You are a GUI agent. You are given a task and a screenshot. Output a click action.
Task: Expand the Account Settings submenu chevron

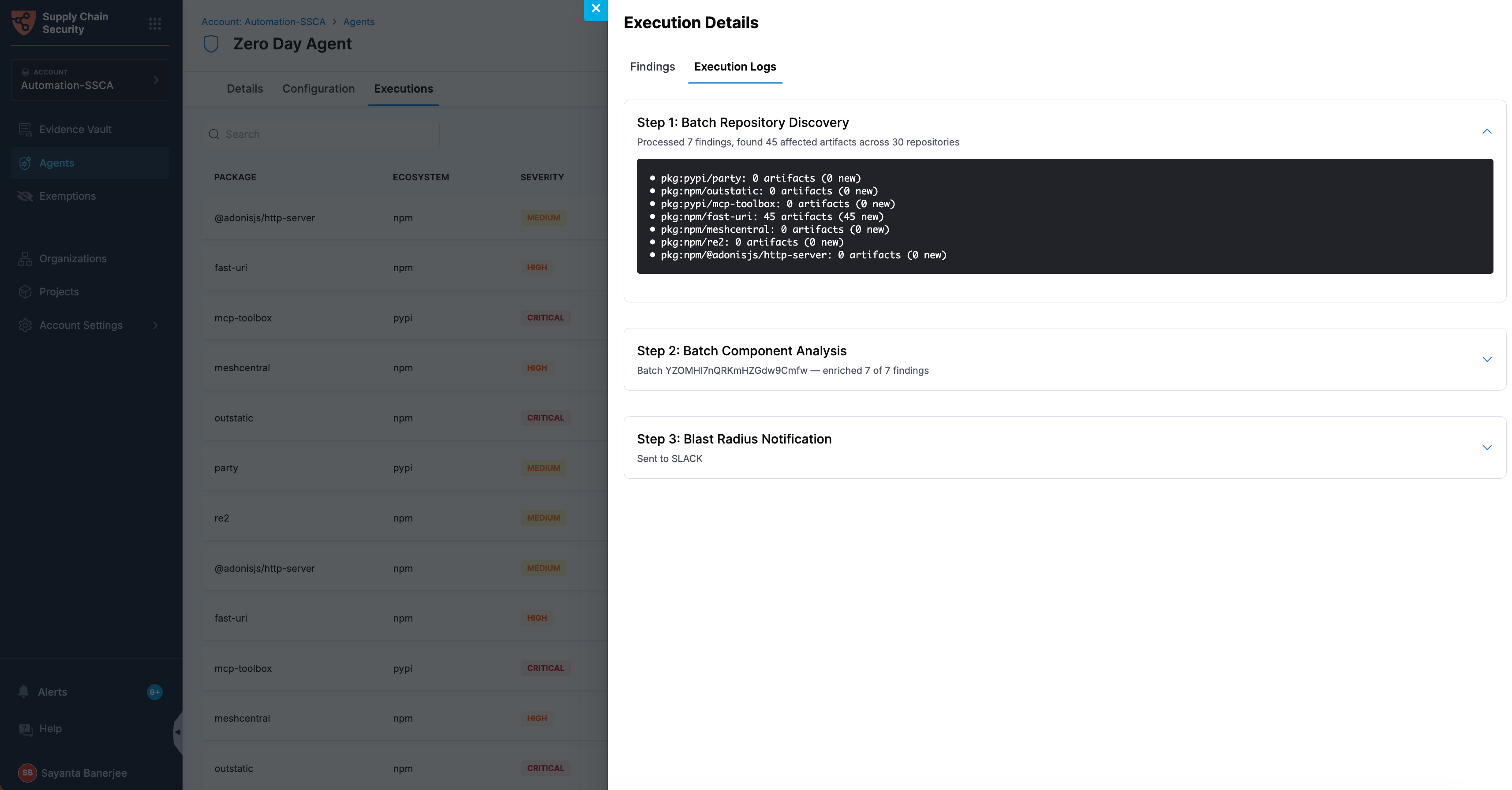[156, 325]
